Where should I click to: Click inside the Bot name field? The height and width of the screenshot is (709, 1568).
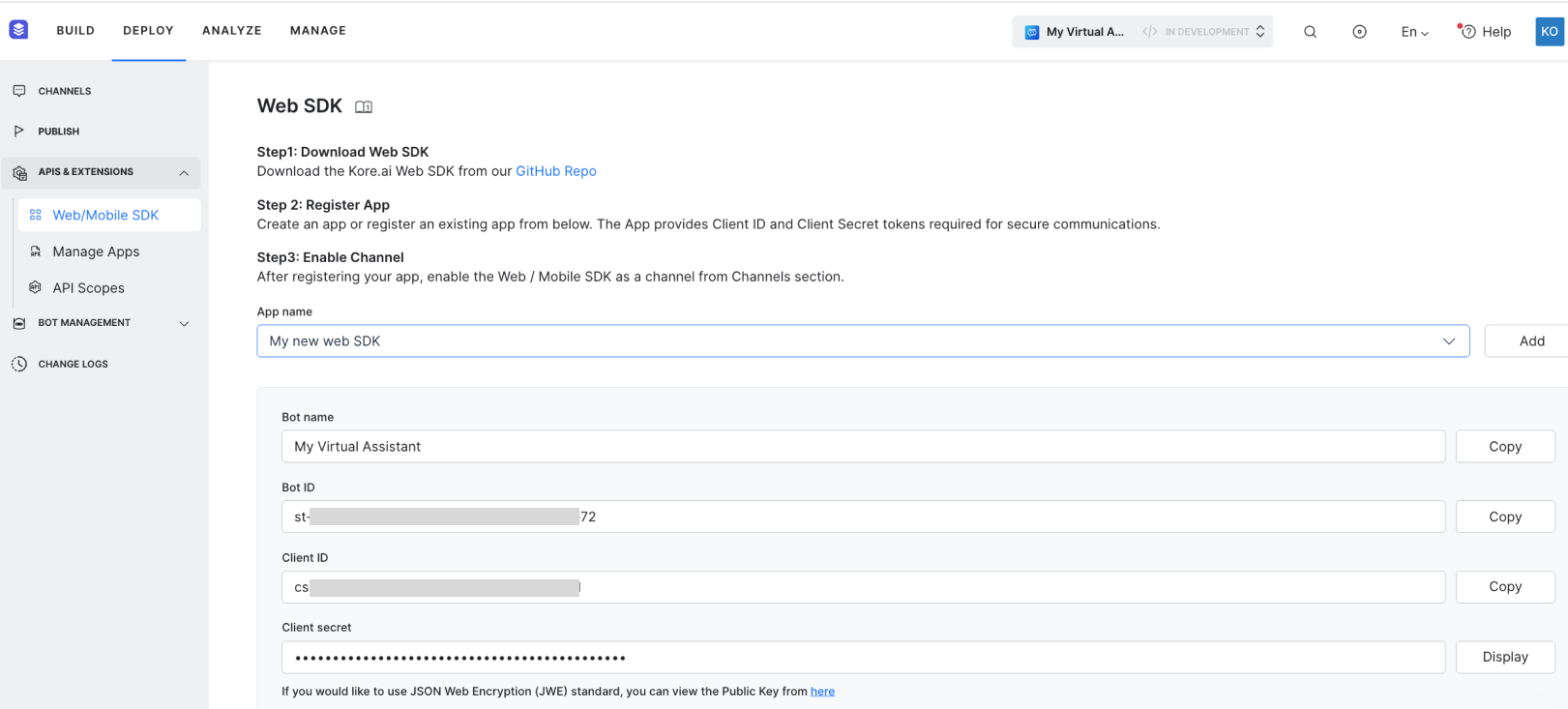click(863, 447)
